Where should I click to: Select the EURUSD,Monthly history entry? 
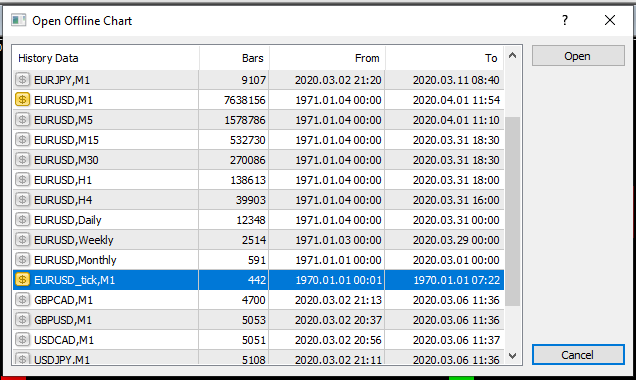coord(258,260)
